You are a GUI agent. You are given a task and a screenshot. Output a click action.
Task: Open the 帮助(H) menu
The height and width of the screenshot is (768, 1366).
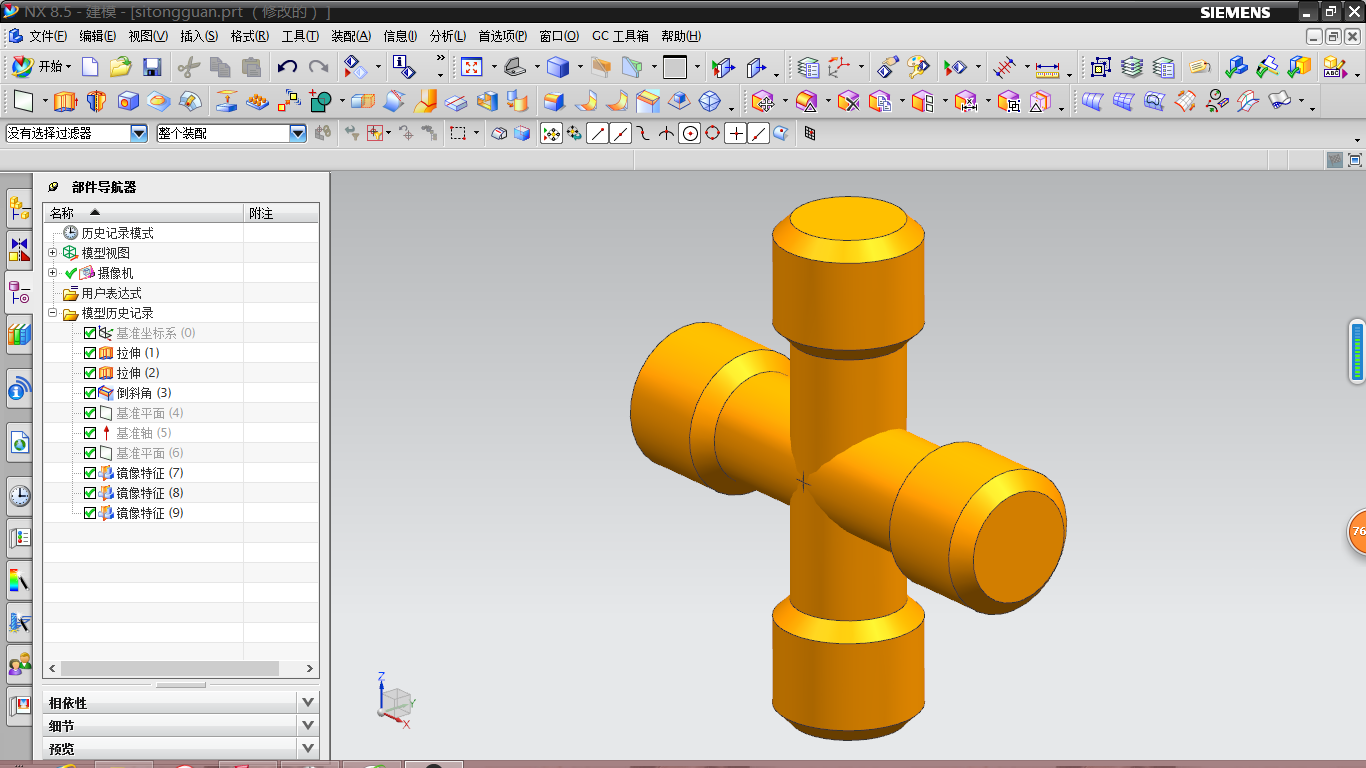click(681, 36)
